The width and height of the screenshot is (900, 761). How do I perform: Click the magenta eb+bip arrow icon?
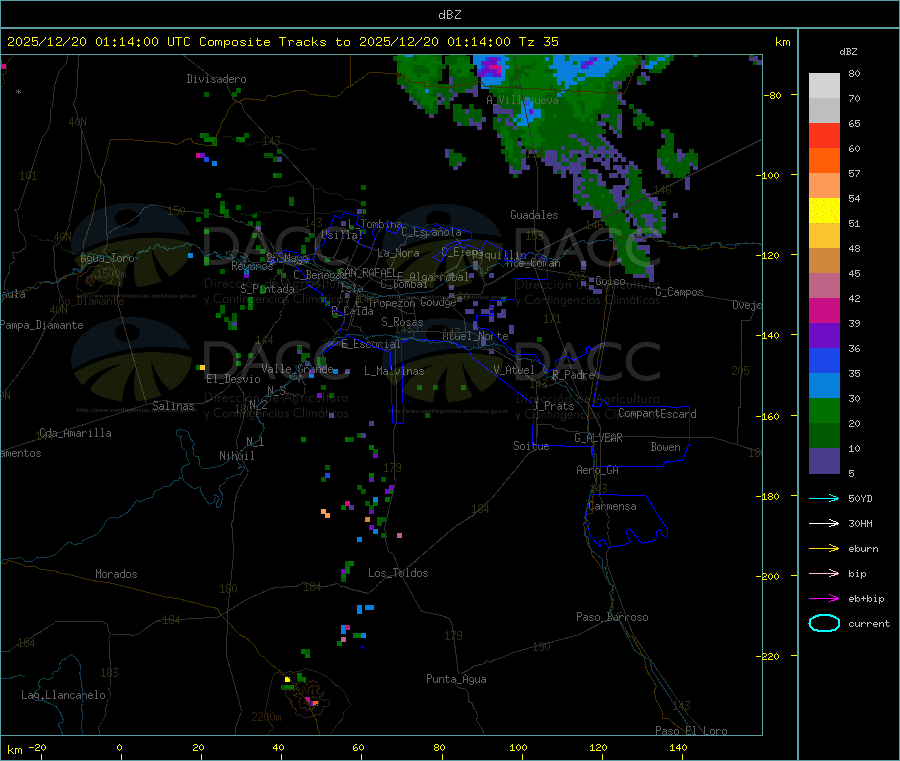[824, 598]
